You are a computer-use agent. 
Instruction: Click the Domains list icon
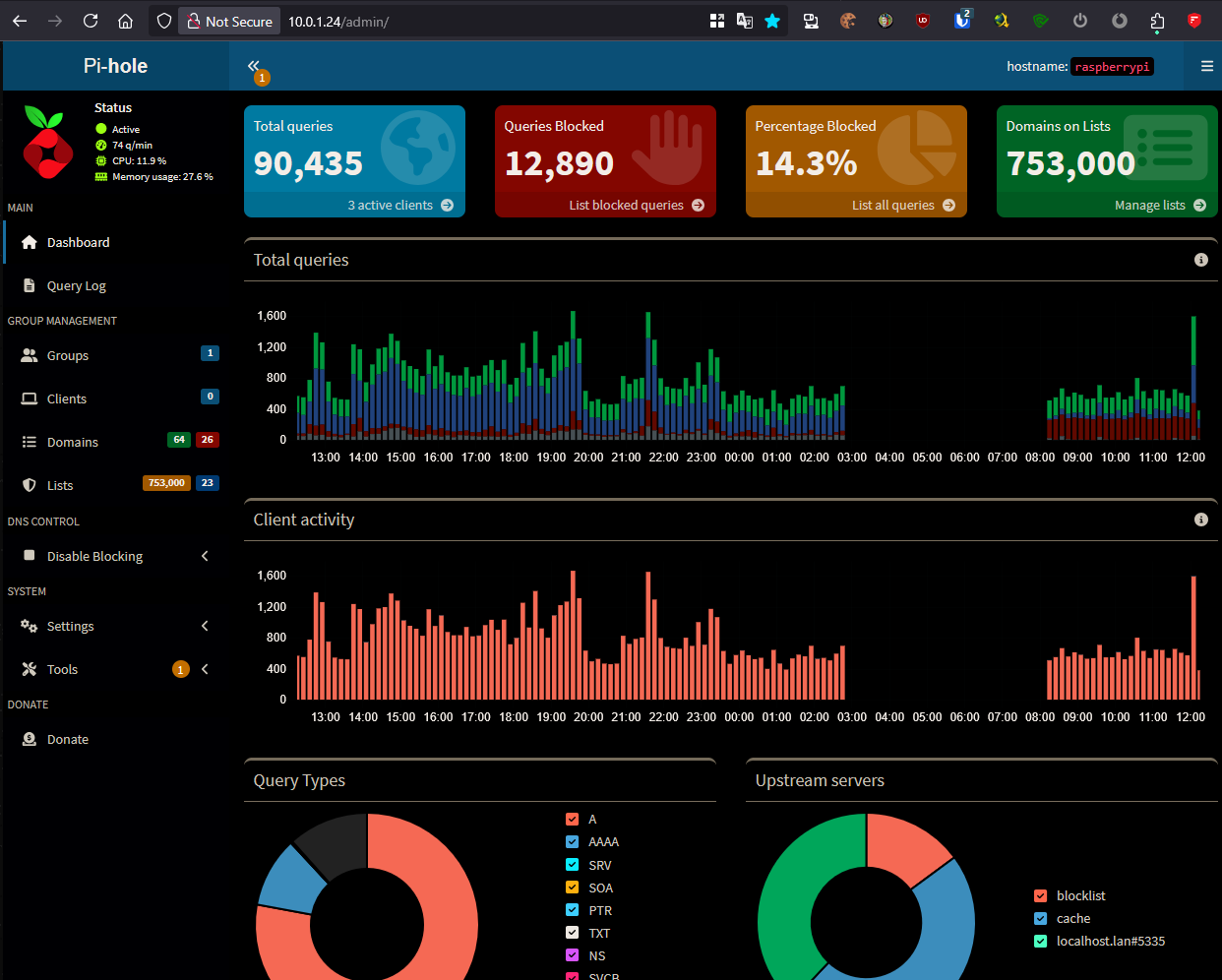30,442
